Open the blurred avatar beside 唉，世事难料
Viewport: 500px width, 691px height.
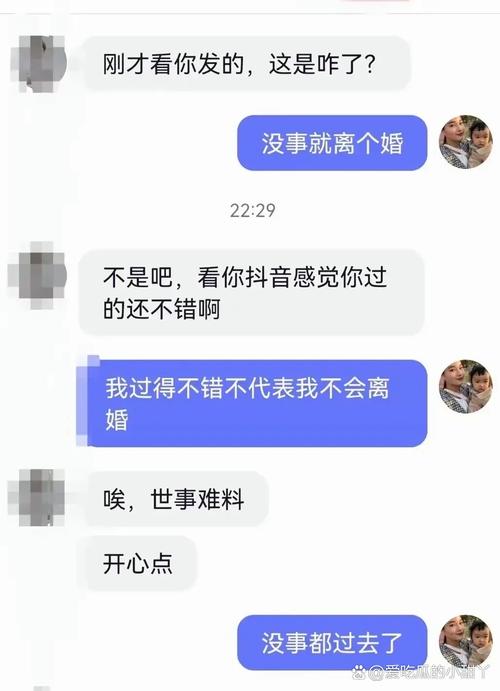(x=37, y=498)
